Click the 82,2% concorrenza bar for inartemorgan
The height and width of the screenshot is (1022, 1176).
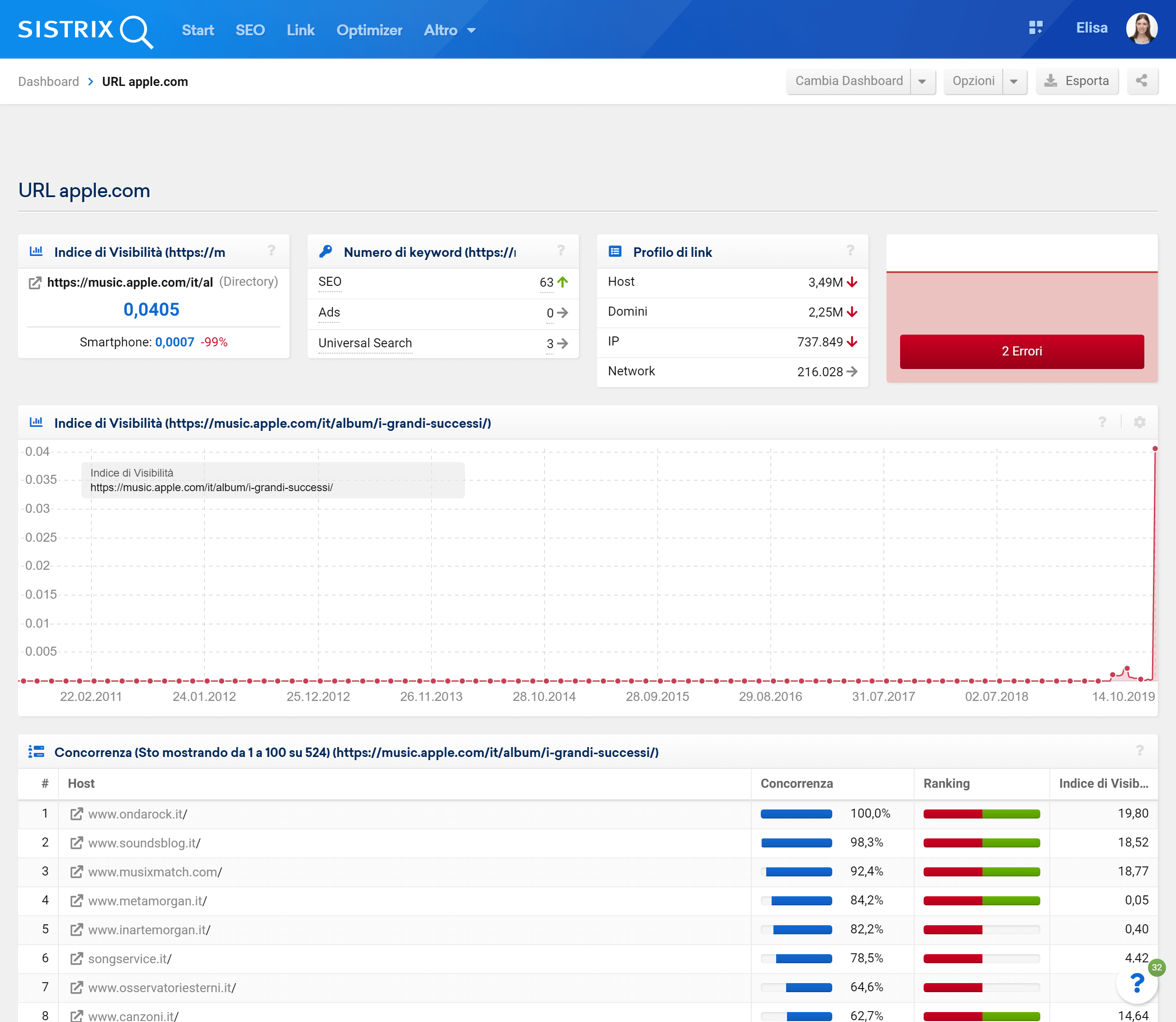tap(796, 930)
